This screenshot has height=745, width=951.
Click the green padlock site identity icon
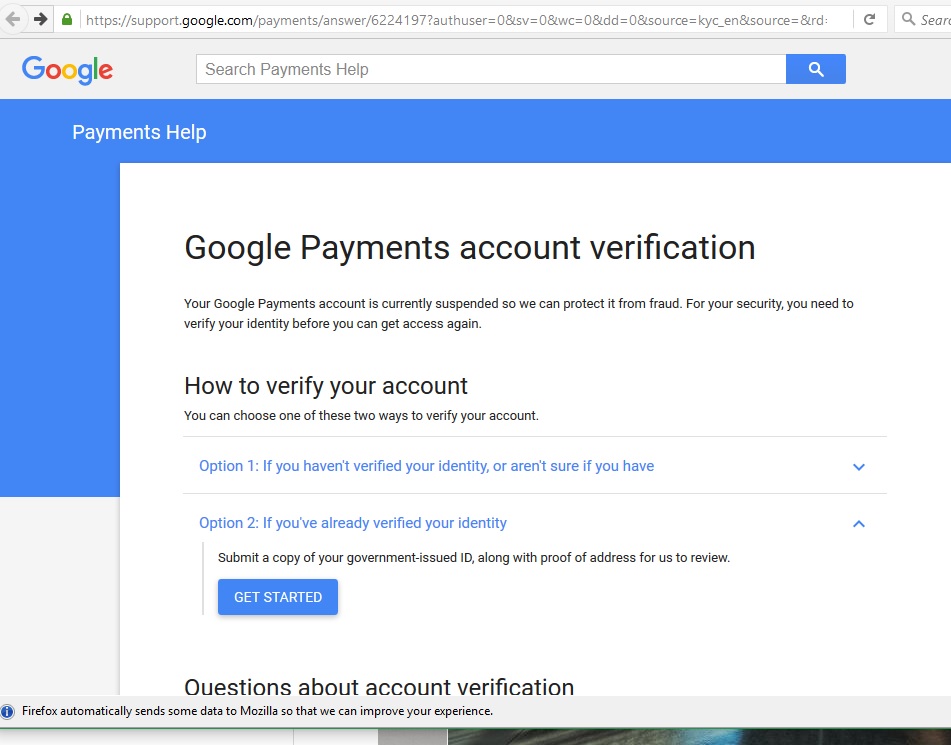(67, 20)
